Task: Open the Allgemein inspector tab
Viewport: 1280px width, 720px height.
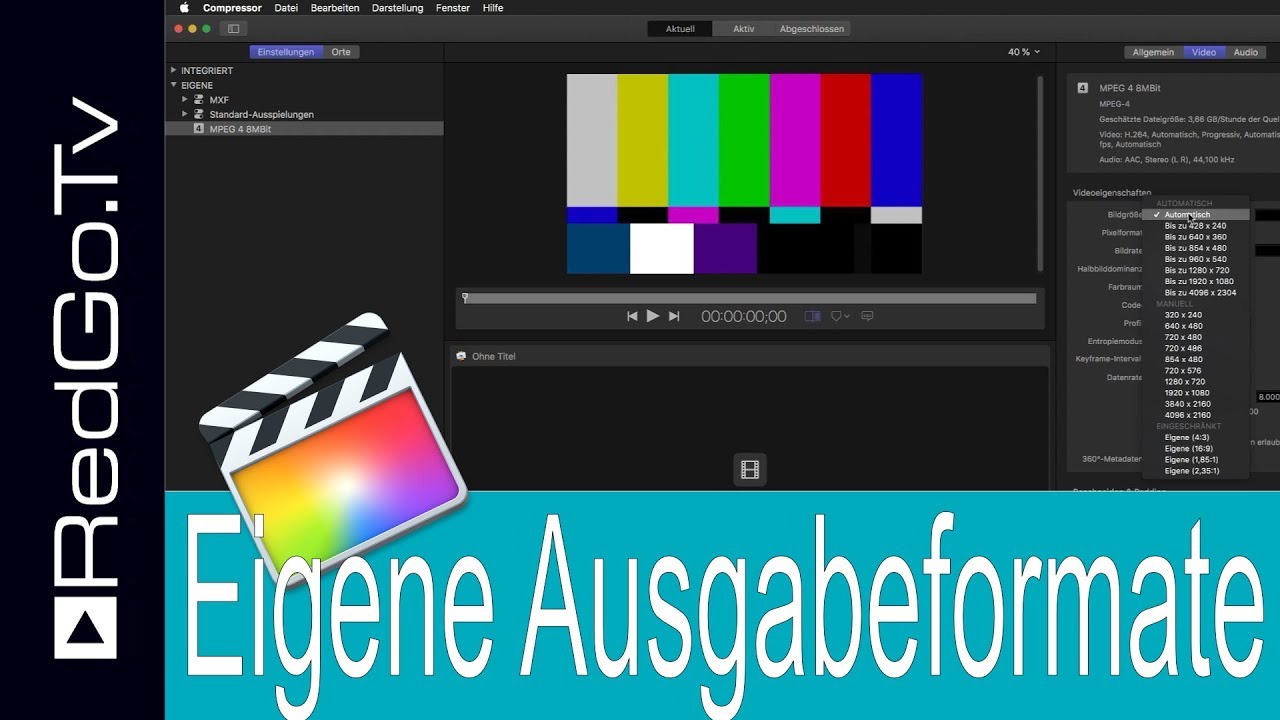Action: click(x=1153, y=52)
